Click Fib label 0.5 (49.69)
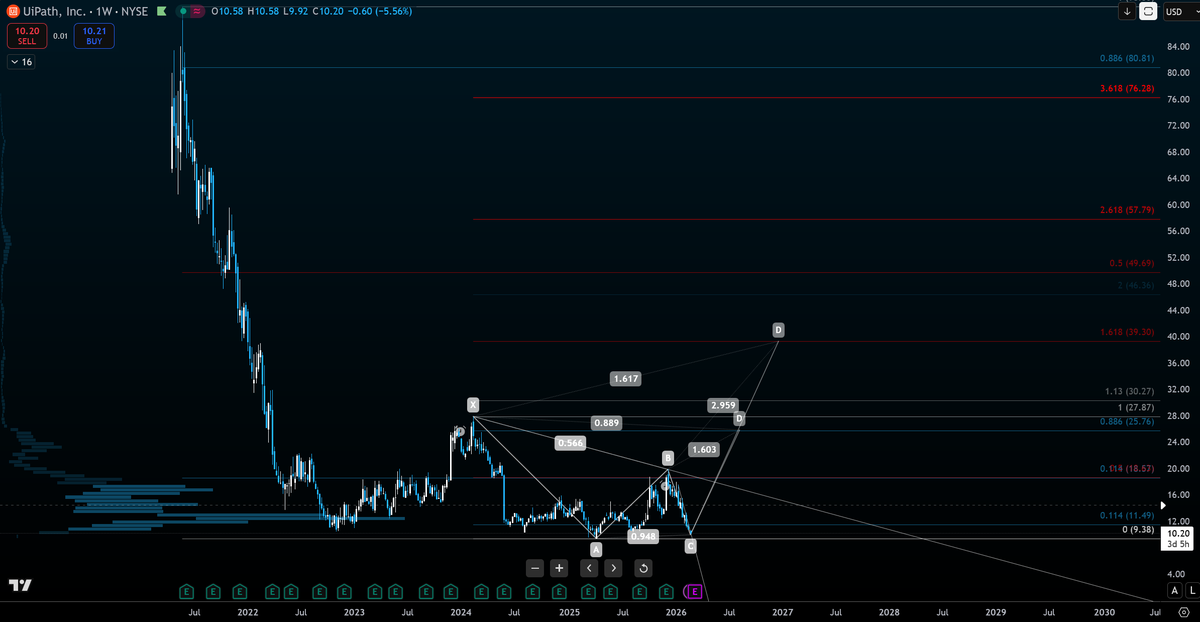Viewport: 1200px width, 622px height. coord(1131,263)
